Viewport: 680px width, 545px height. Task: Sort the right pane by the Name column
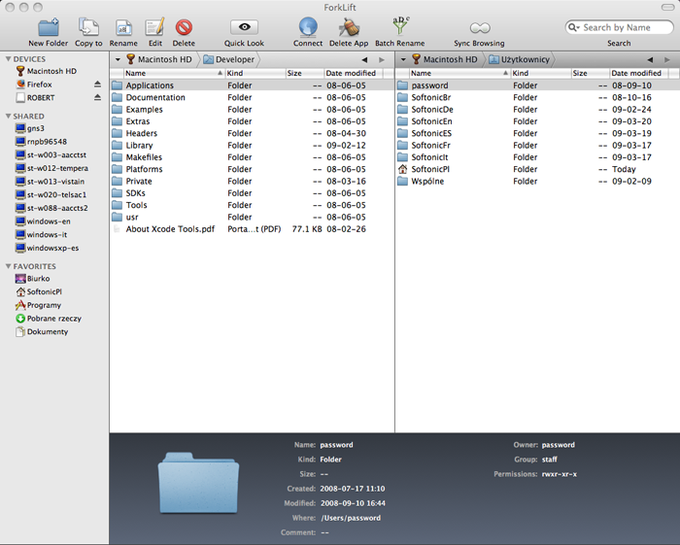pos(459,73)
